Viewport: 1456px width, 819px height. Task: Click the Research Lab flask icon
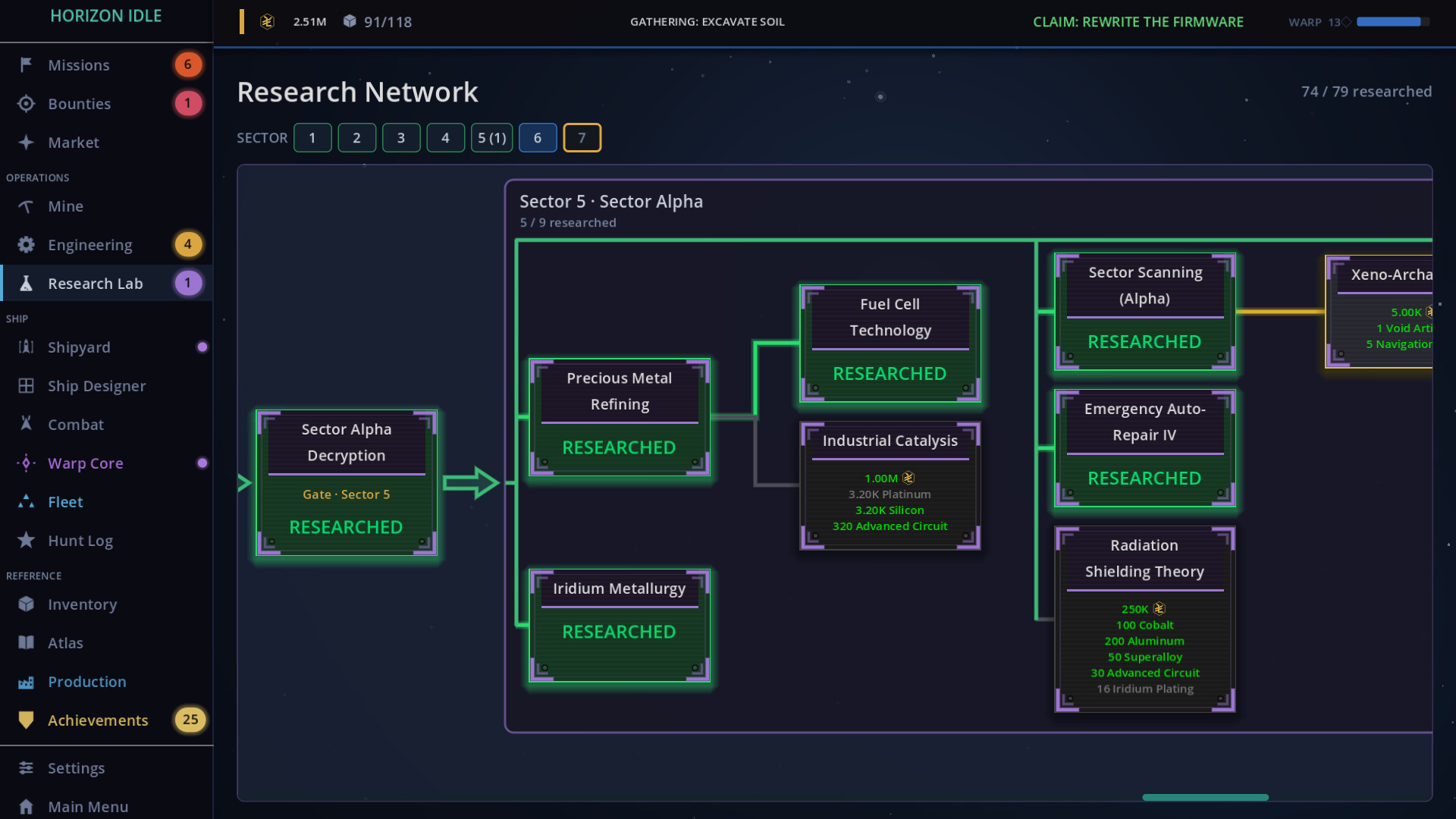[26, 283]
